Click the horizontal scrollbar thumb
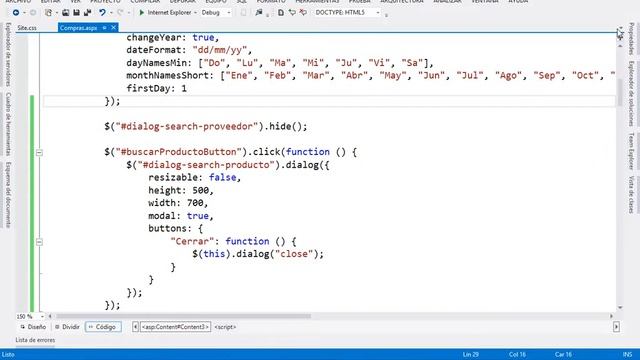Viewport: 640px width, 360px height. coord(183,316)
